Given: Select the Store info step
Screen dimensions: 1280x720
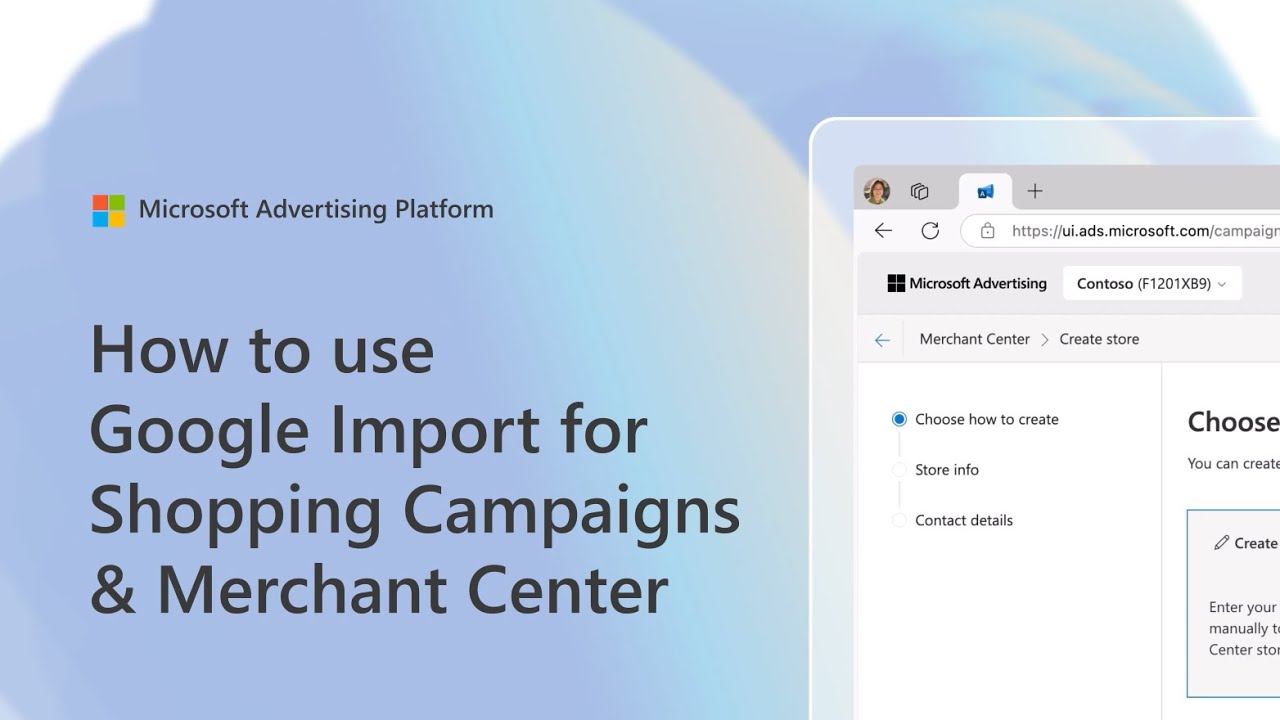Looking at the screenshot, I should point(936,470).
